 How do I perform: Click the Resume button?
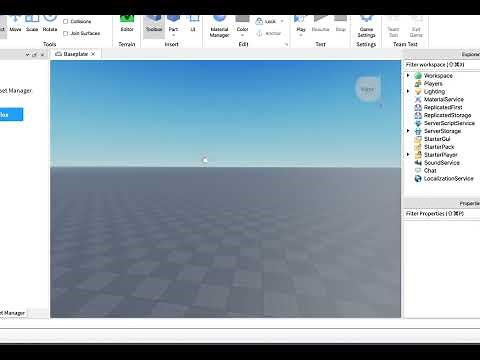pyautogui.click(x=321, y=23)
